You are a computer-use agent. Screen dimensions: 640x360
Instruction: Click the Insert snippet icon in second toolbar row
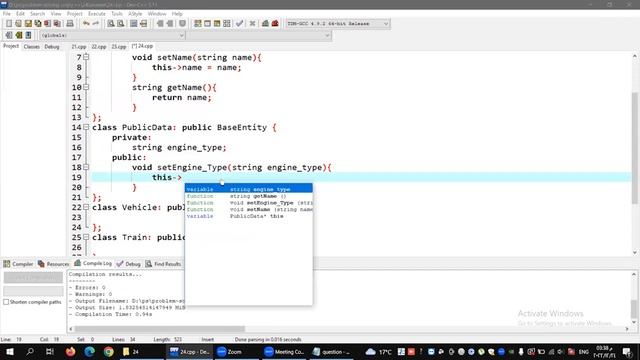[x=9, y=36]
